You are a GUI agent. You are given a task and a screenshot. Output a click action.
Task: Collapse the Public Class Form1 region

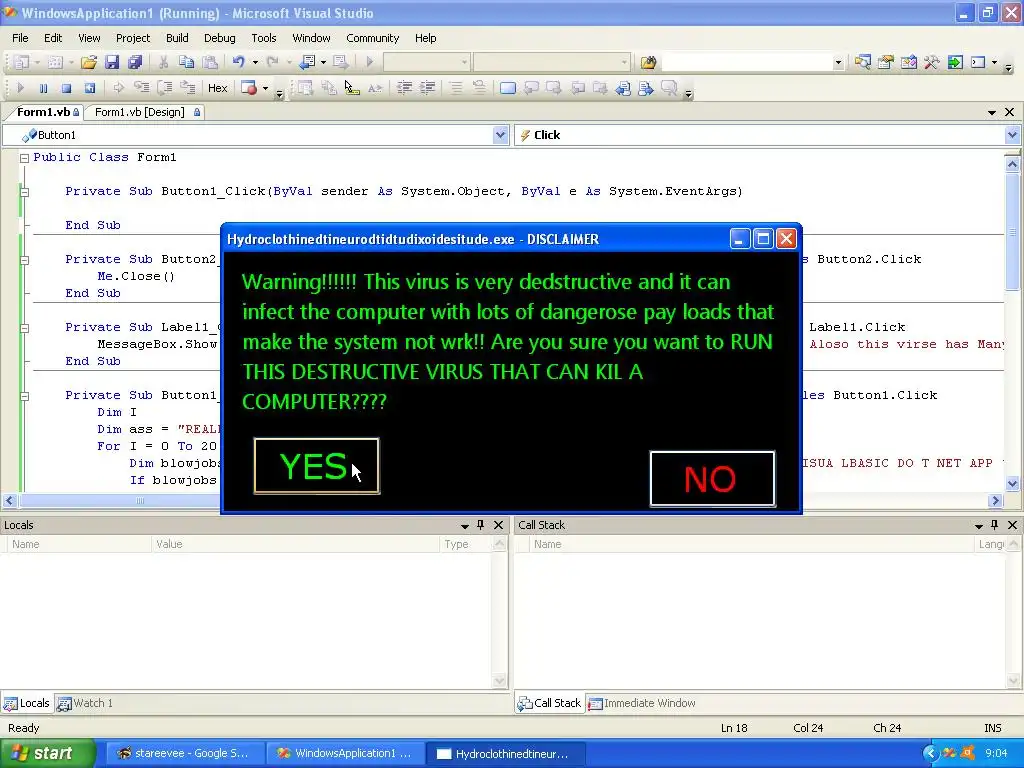(x=24, y=157)
